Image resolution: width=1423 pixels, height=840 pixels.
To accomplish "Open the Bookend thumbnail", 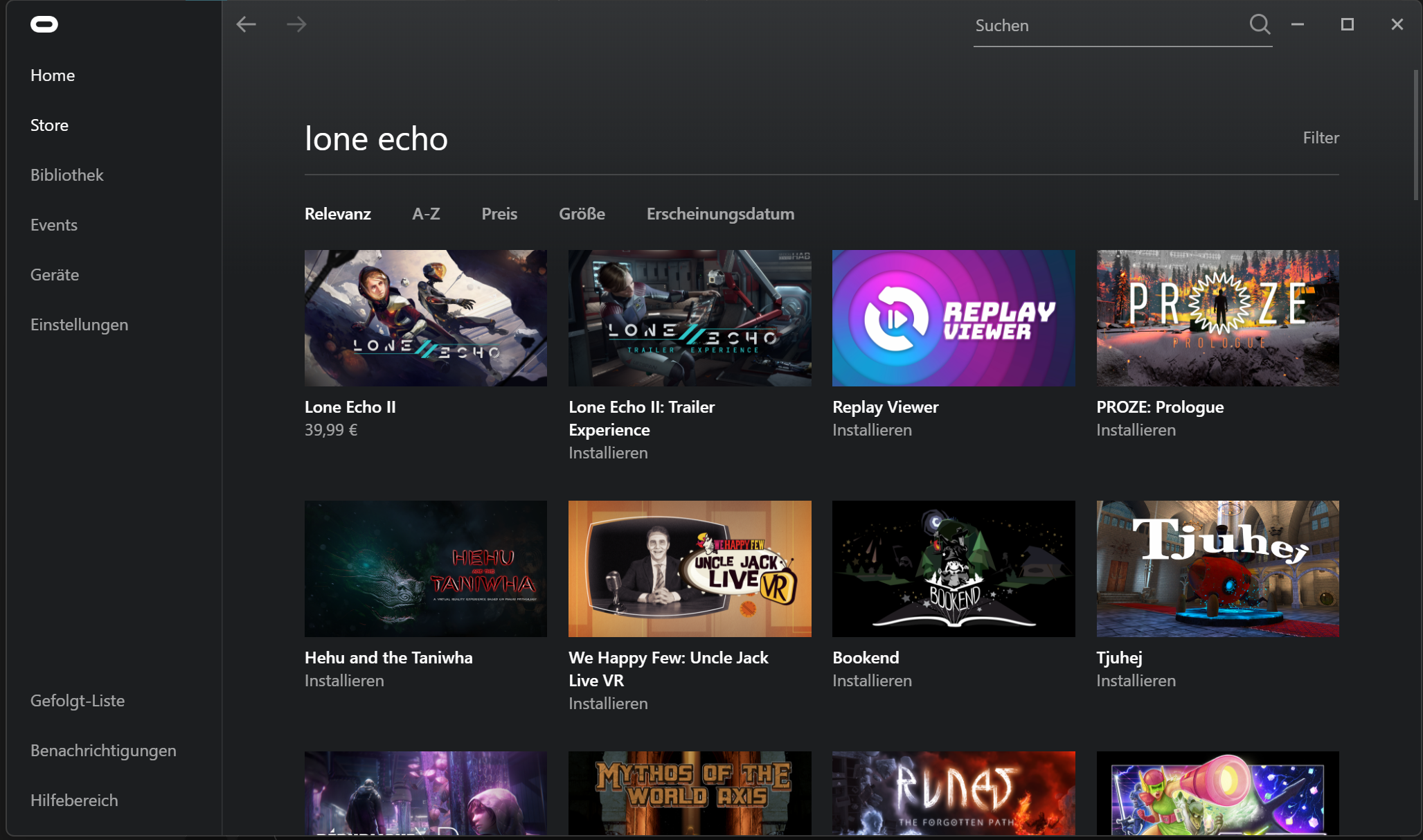I will coord(954,569).
